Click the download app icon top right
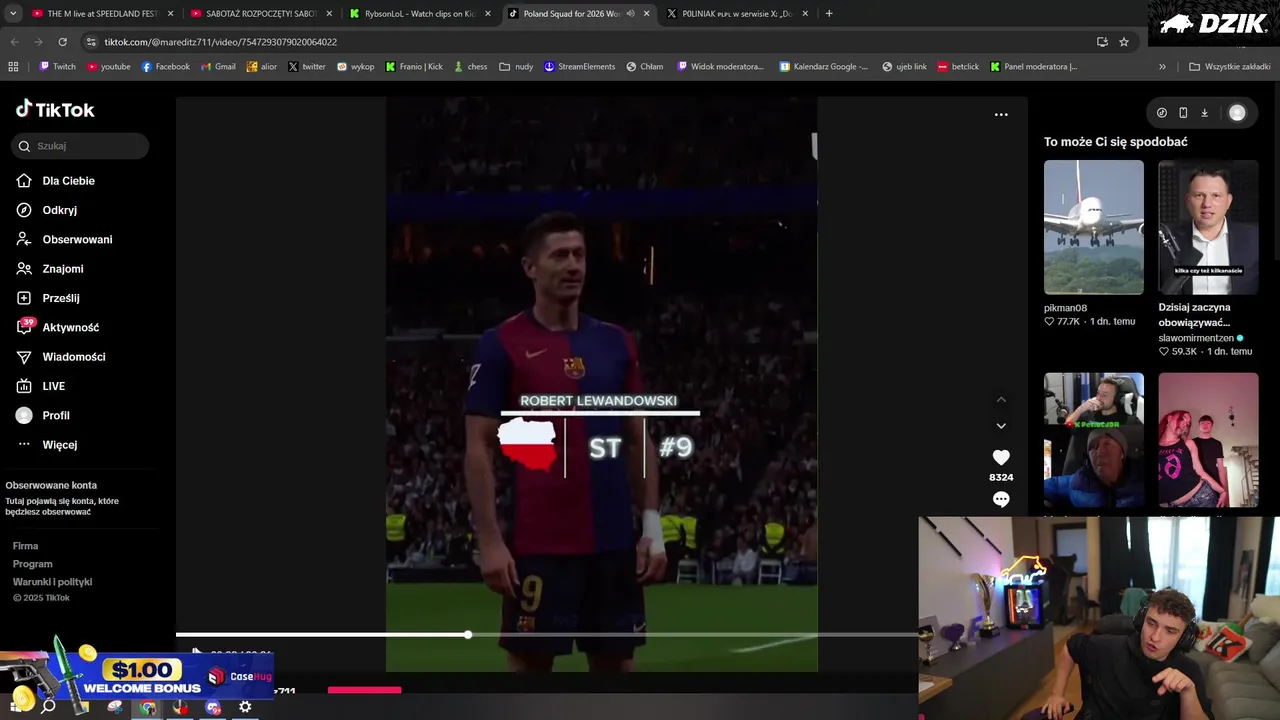The width and height of the screenshot is (1280, 720). pos(1204,113)
